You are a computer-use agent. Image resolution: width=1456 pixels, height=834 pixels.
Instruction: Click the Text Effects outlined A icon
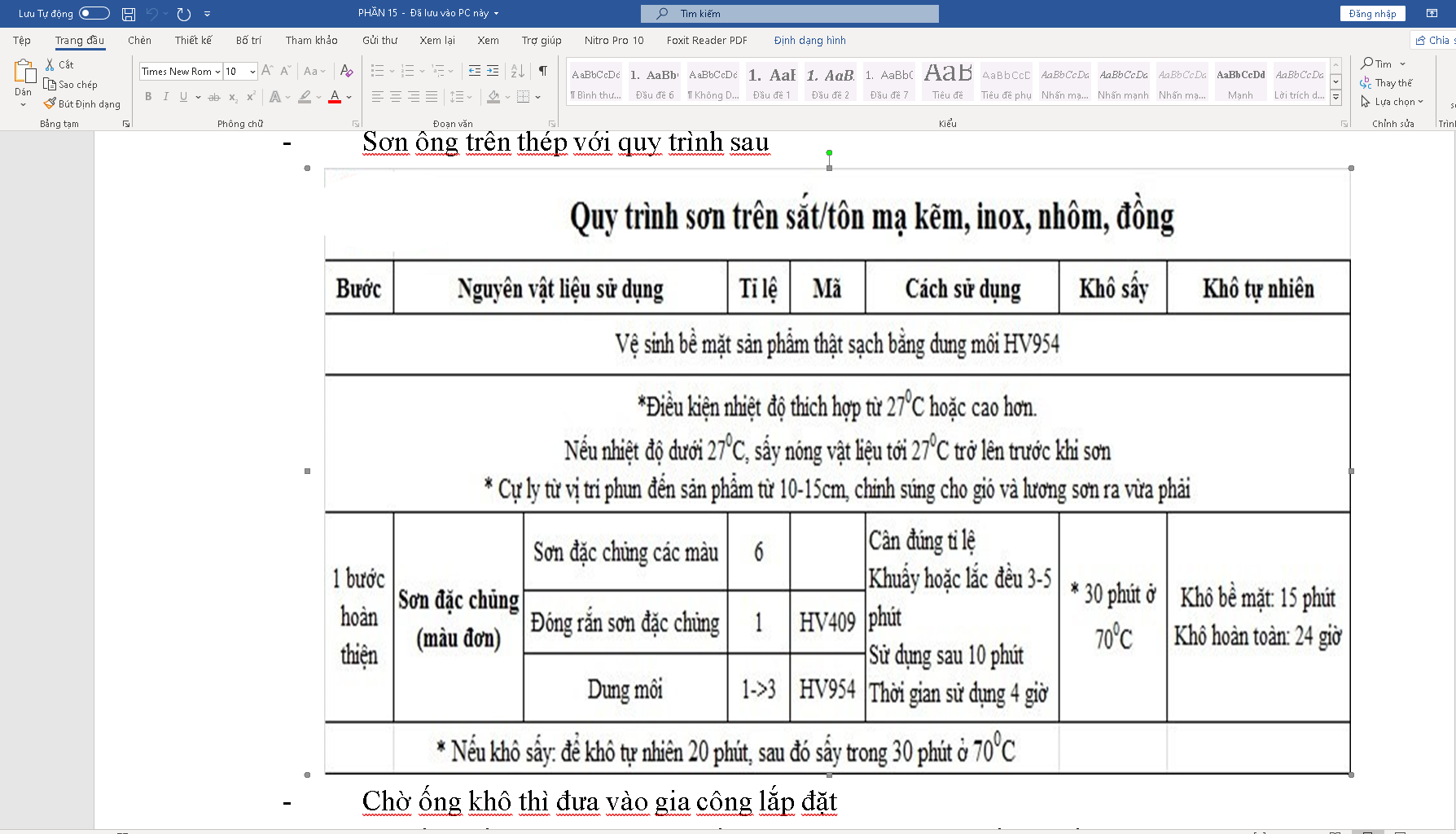[x=275, y=97]
